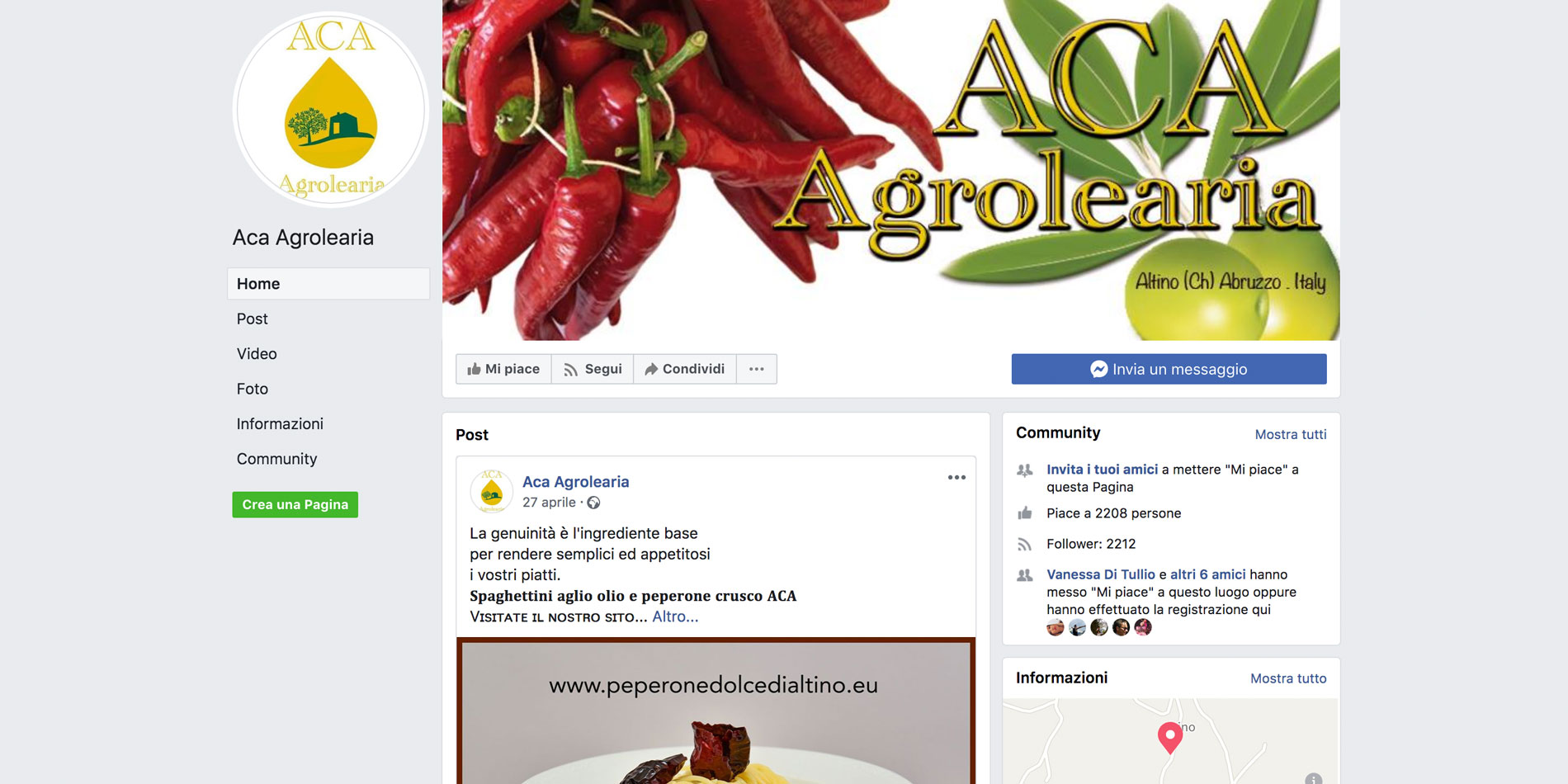Click the post author's small avatar
Viewport: 1568px width, 784px height.
coord(491,491)
